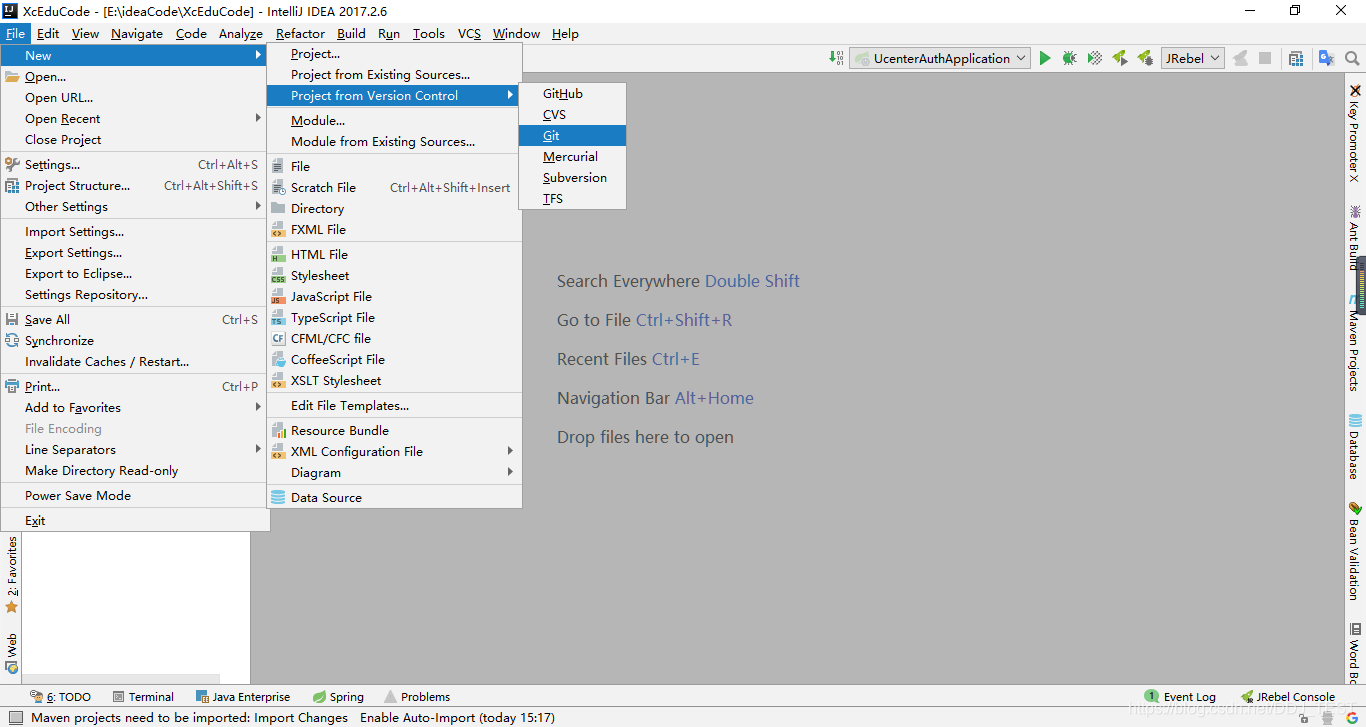1366x727 pixels.
Task: Toggle Power Save Mode
Action: click(x=135, y=495)
